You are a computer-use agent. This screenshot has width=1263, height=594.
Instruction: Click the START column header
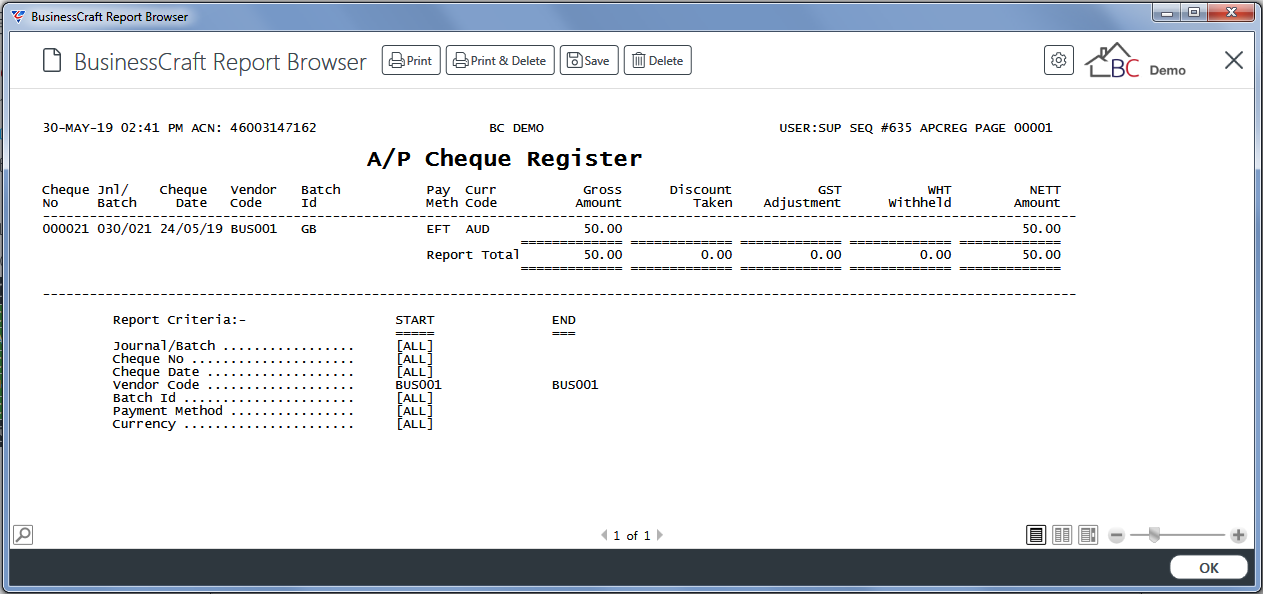[415, 321]
